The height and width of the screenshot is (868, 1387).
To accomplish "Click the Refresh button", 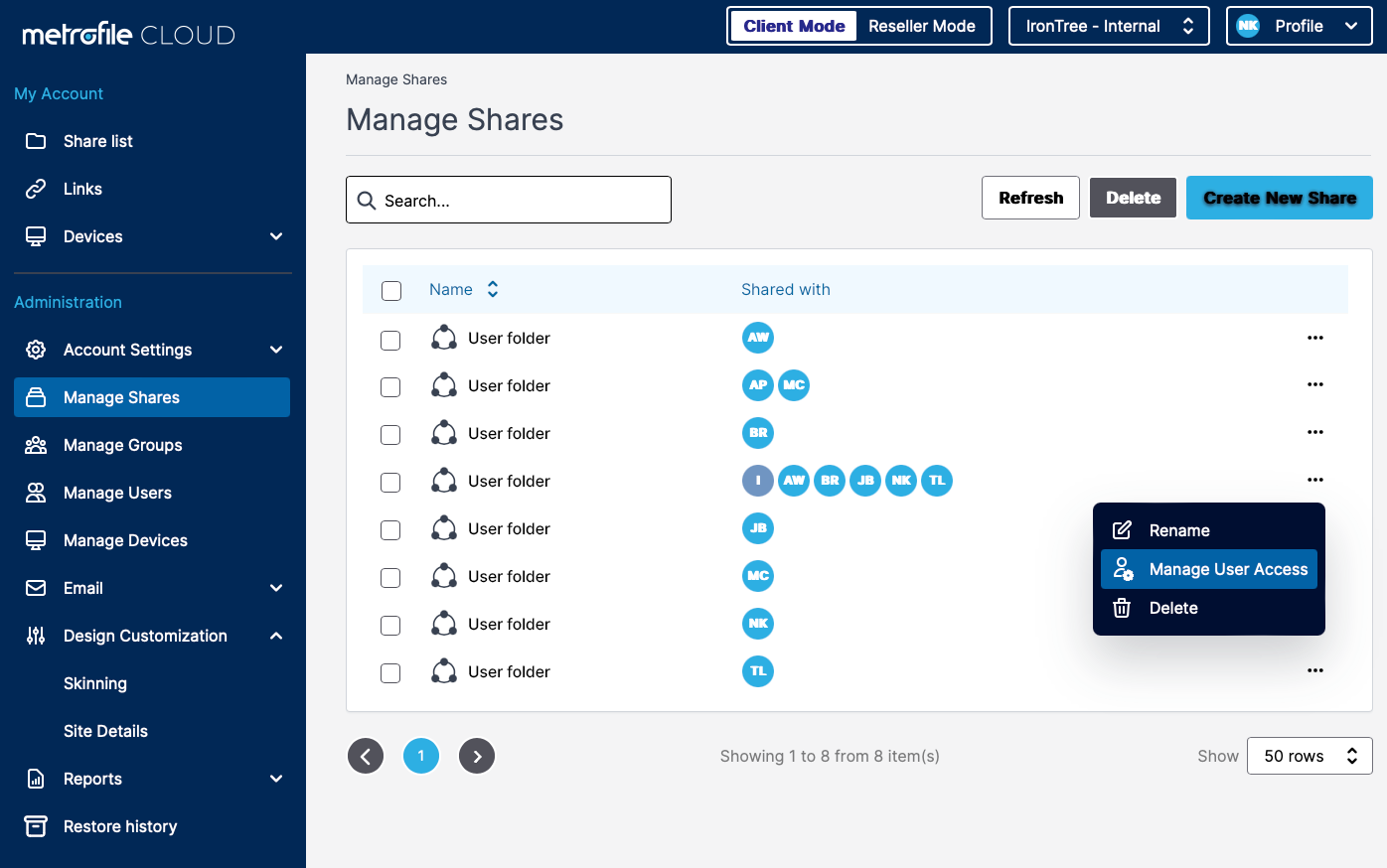I will click(1030, 198).
